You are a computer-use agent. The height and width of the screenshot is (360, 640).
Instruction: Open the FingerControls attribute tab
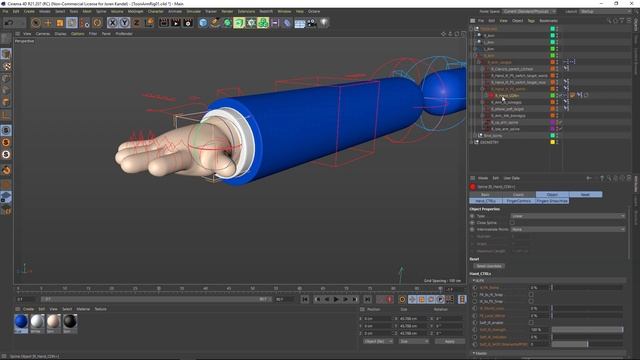tap(519, 201)
